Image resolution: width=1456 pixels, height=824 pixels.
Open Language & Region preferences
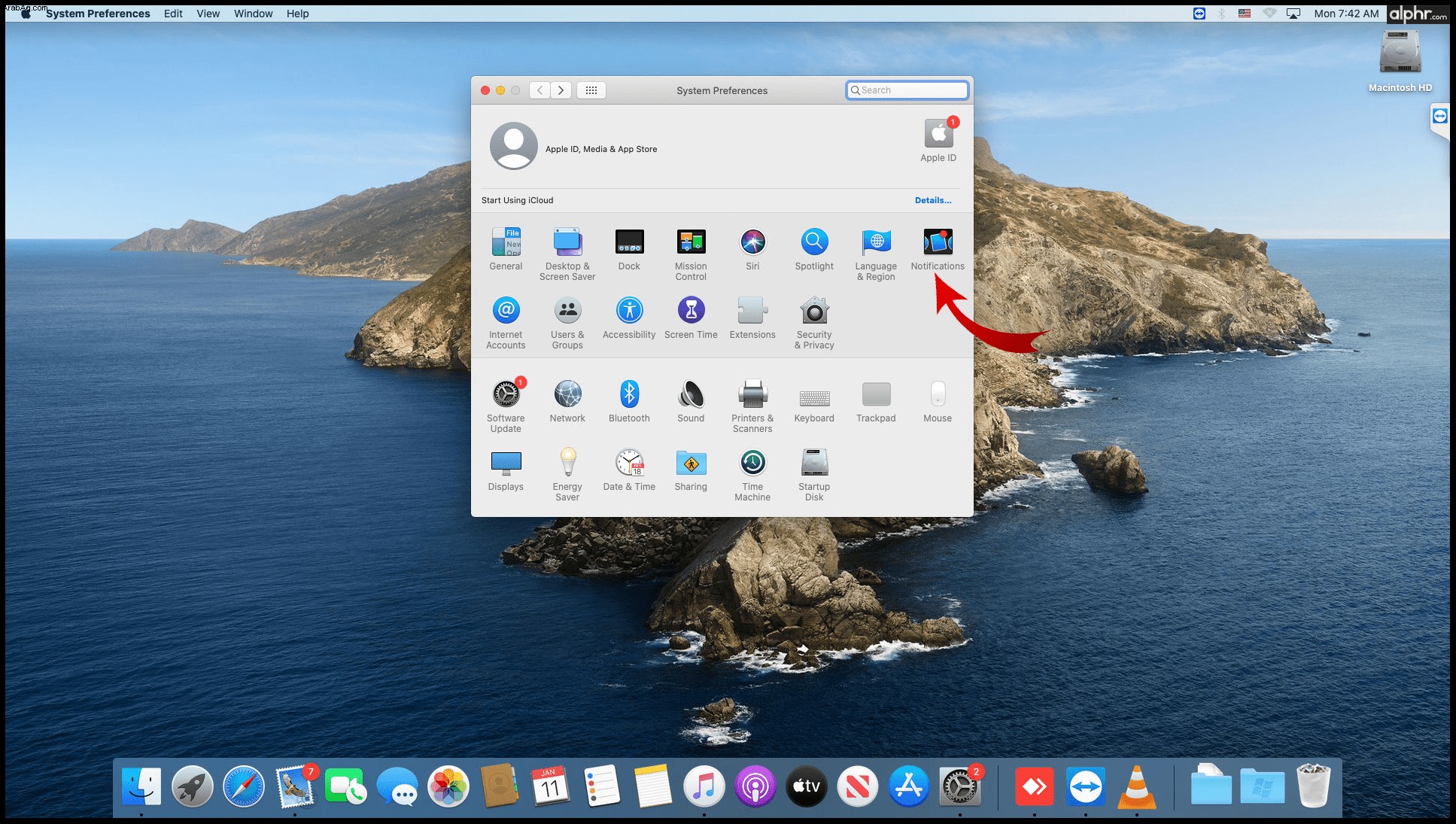point(876,254)
